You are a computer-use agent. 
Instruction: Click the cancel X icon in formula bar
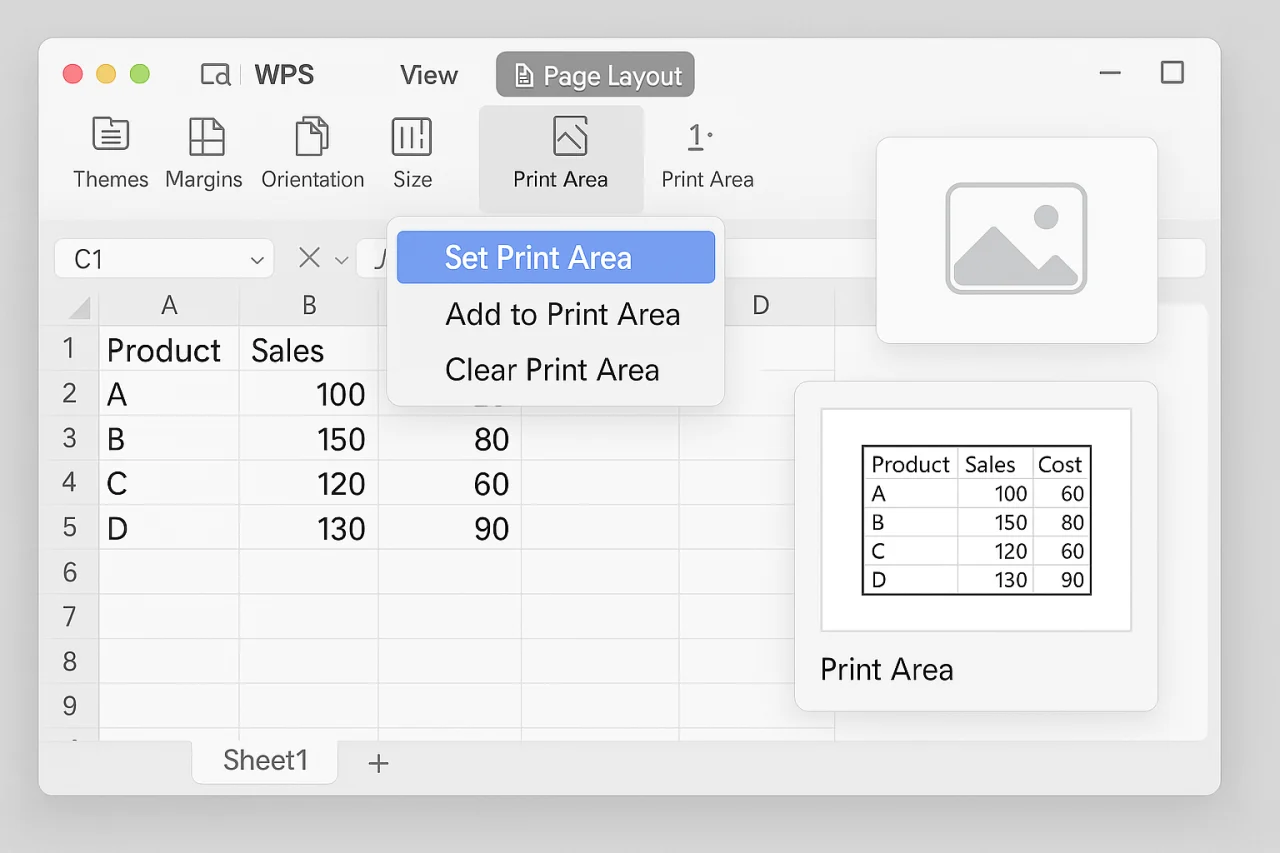(x=309, y=259)
